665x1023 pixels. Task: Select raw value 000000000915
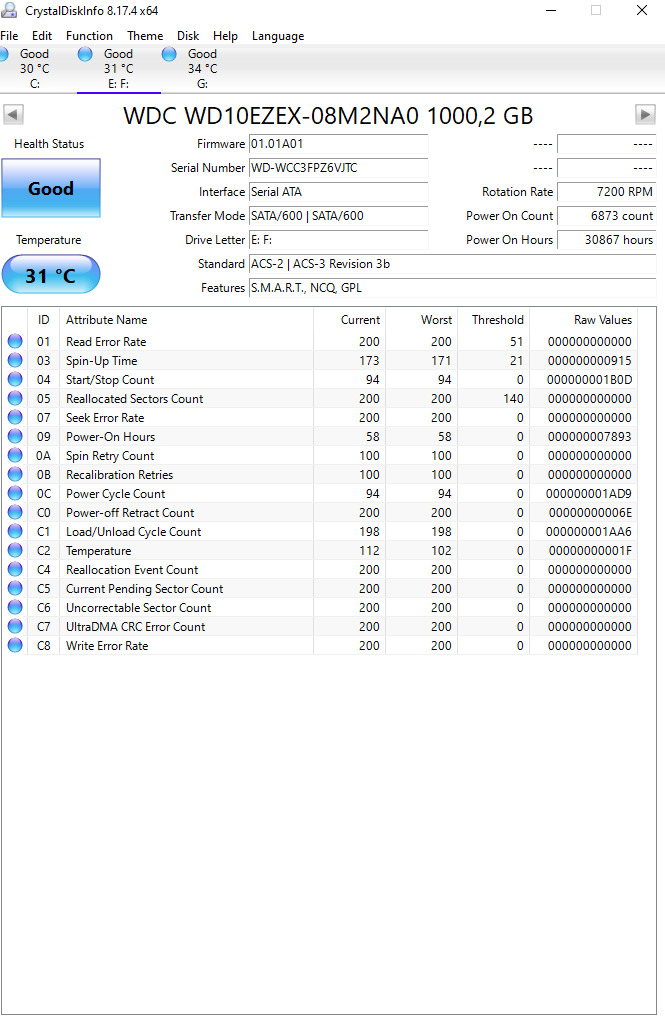coord(590,361)
